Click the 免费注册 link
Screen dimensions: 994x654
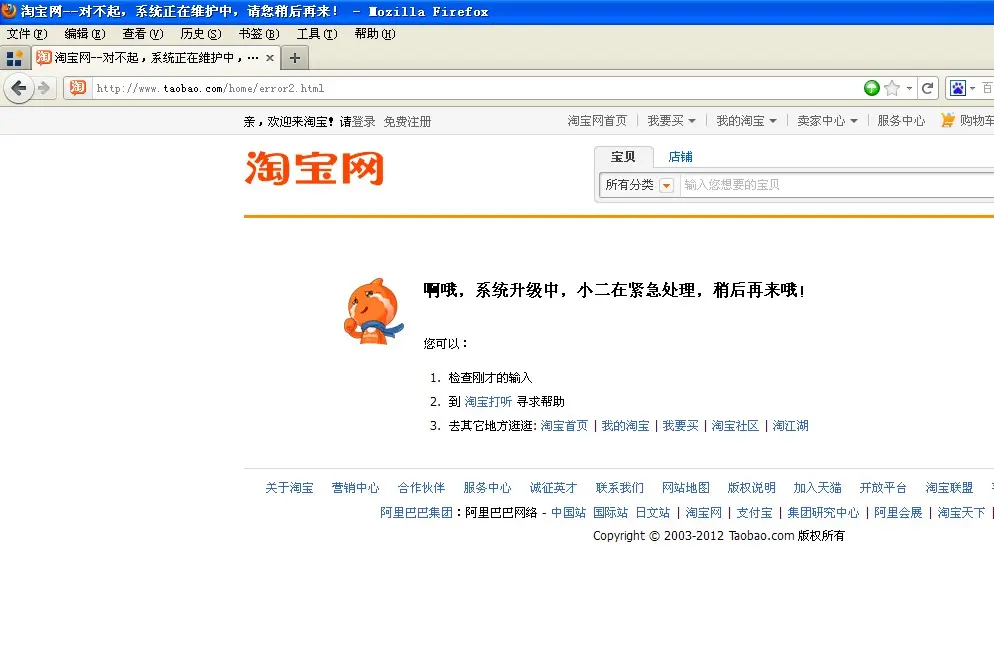407,122
